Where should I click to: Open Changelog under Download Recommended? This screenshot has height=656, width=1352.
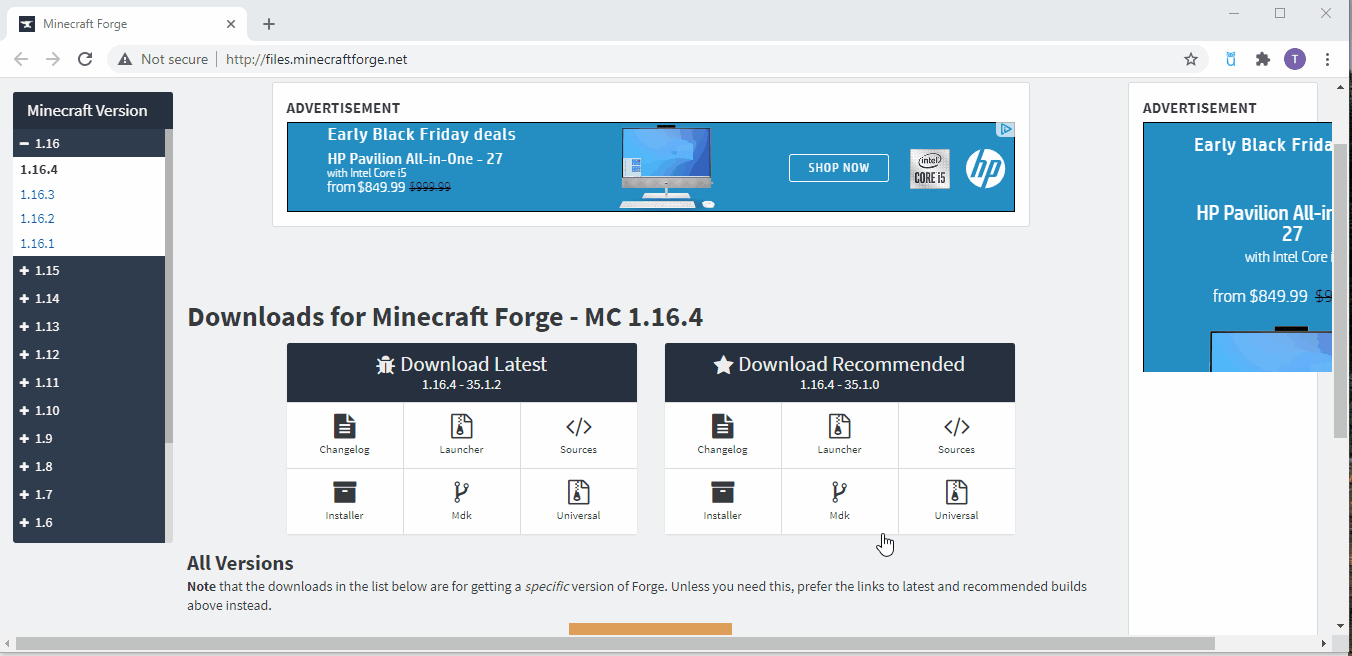(x=722, y=435)
